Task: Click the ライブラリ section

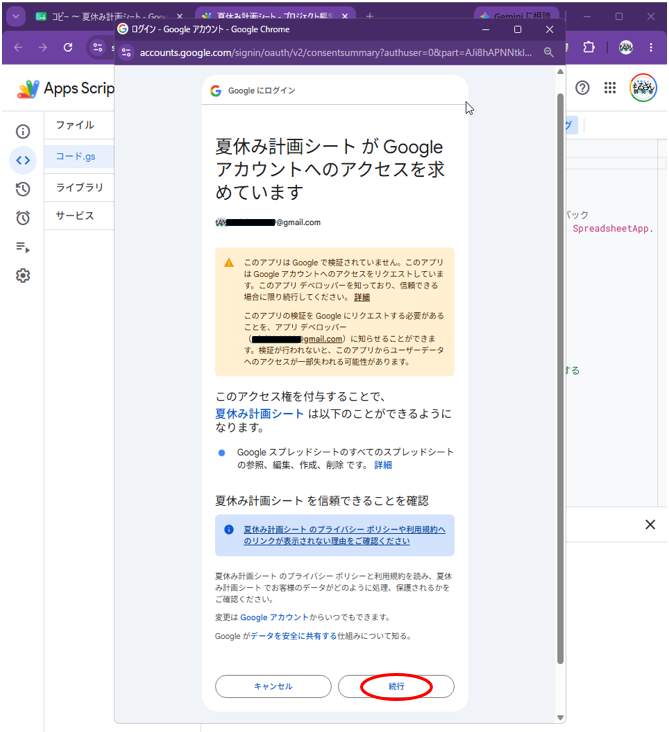Action: coord(79,187)
